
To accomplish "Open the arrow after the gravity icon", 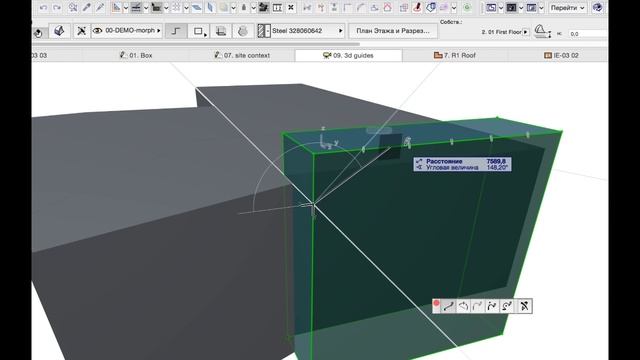I will pyautogui.click(x=253, y=8).
